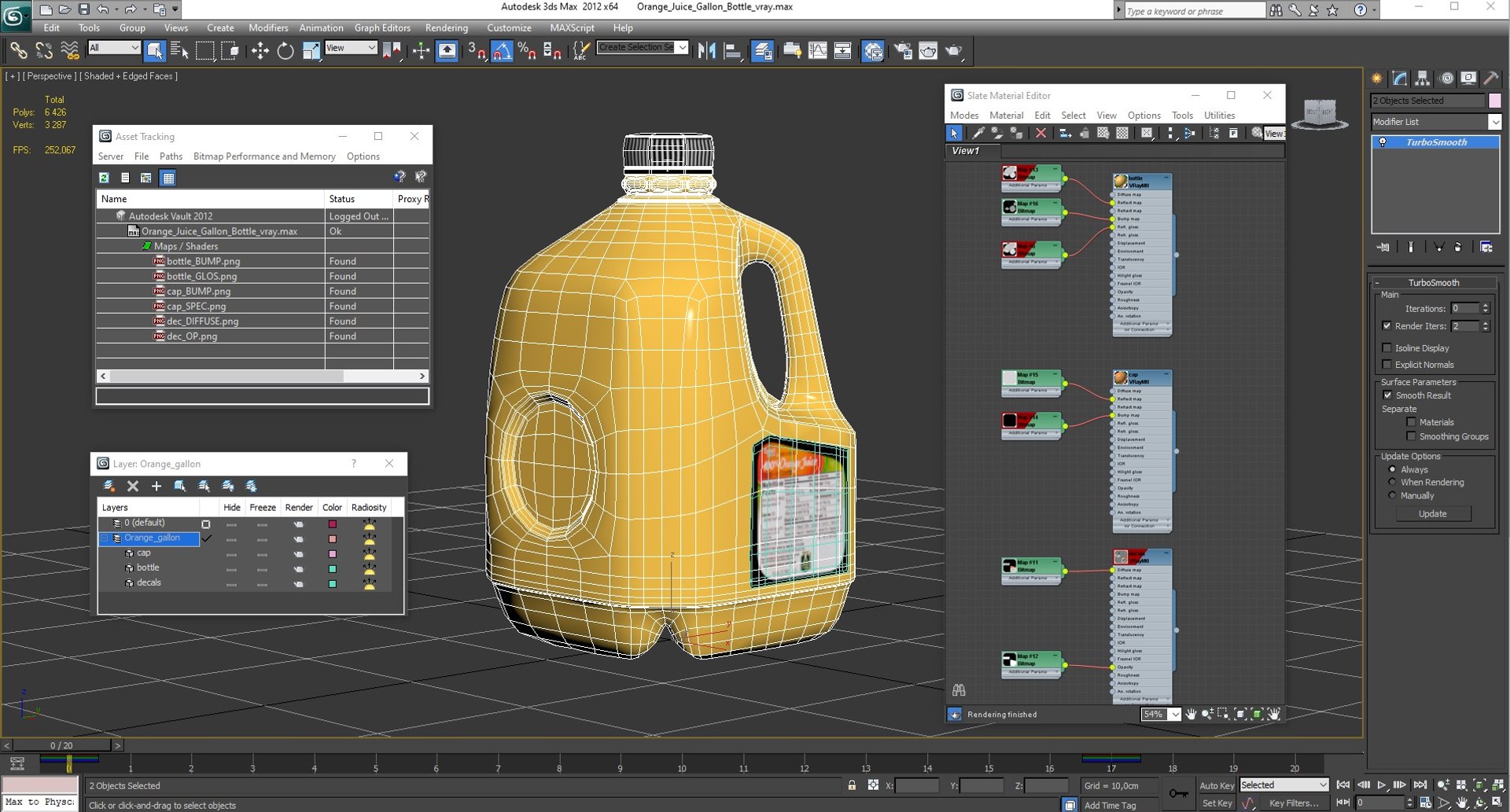This screenshot has height=812, width=1510.
Task: Open the Create command panel tab
Action: [1377, 79]
